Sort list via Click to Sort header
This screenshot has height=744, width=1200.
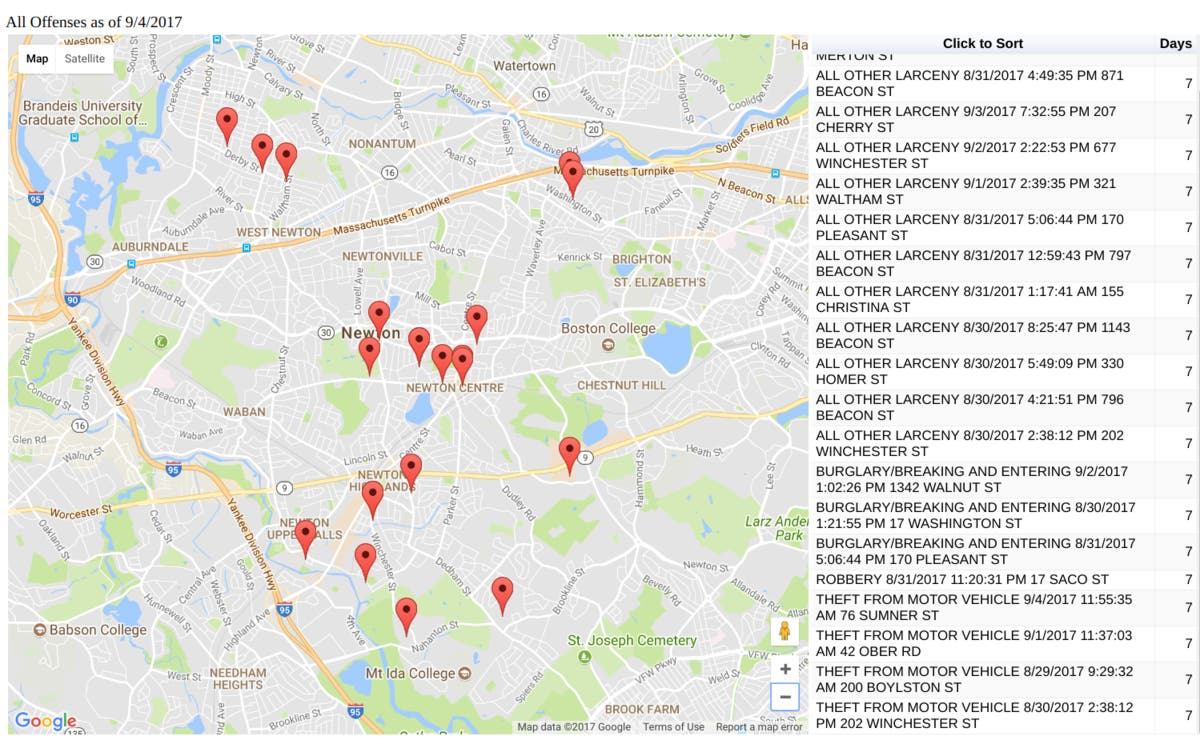(982, 44)
